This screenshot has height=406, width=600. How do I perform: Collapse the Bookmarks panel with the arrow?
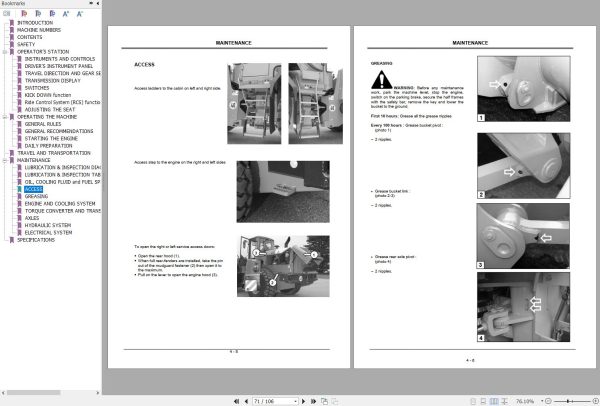click(x=98, y=3)
